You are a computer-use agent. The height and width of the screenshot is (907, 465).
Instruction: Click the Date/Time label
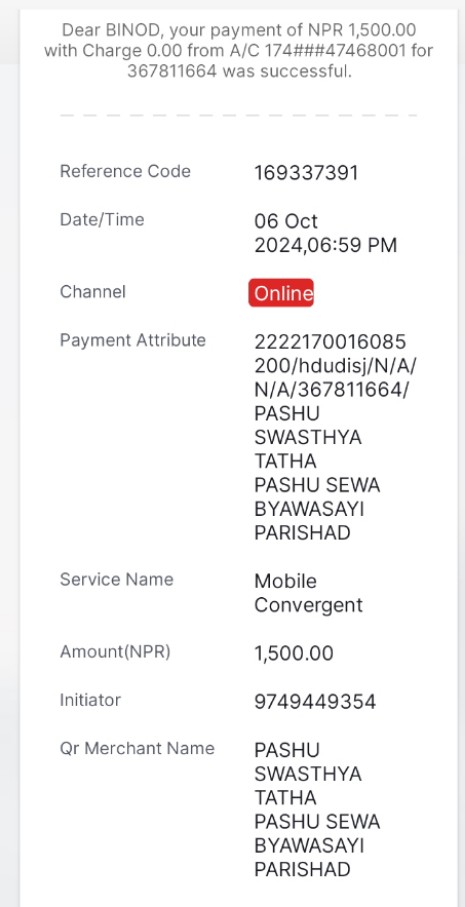click(102, 220)
